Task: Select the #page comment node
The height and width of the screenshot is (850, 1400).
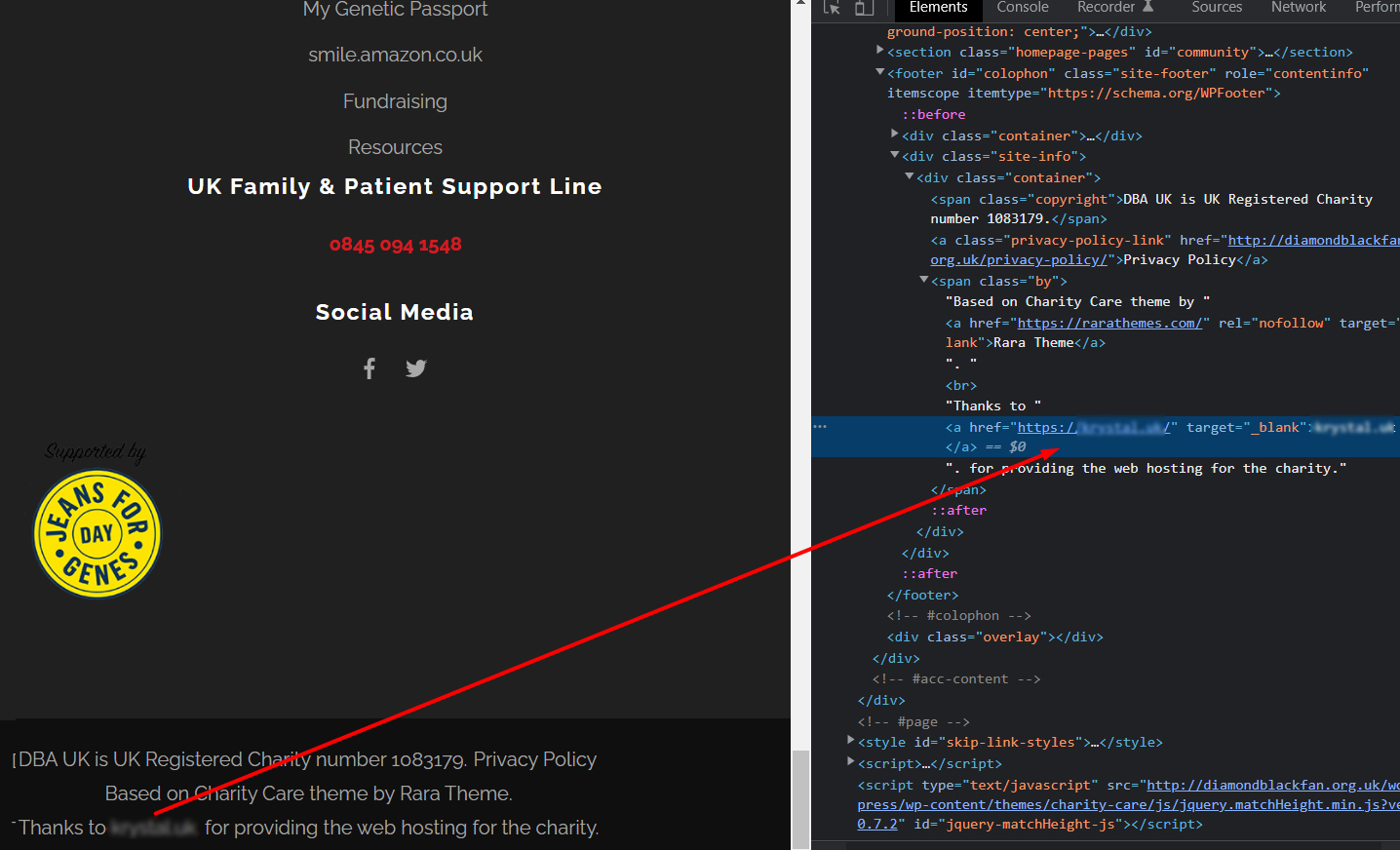Action: point(914,721)
